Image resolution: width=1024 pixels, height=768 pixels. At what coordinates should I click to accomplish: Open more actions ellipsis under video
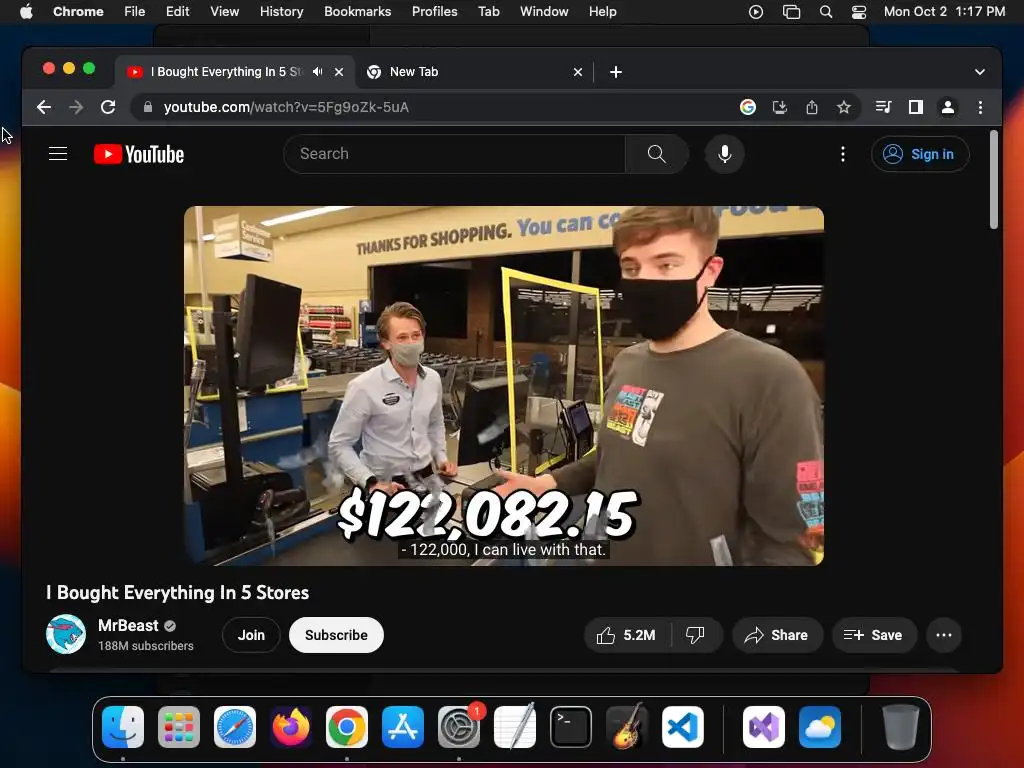pos(944,635)
